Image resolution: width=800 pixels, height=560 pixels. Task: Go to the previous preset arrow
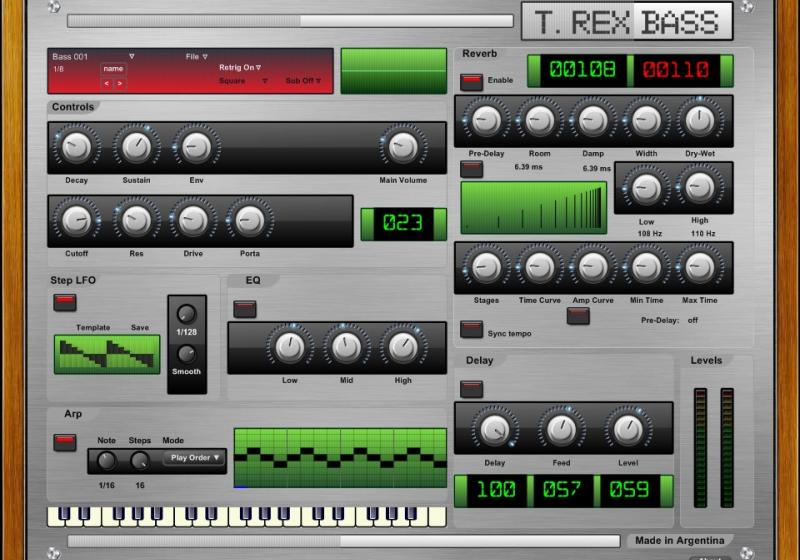point(107,83)
